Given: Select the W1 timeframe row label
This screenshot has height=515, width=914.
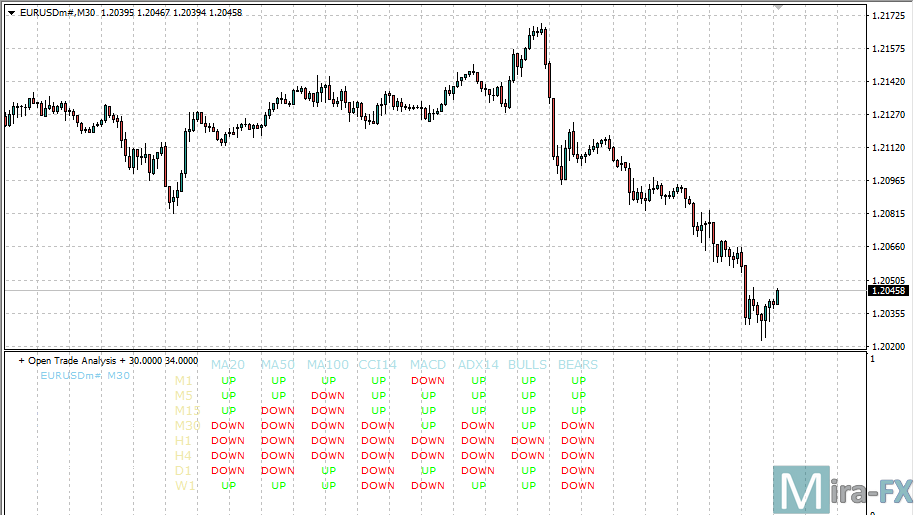Looking at the screenshot, I should pyautogui.click(x=184, y=486).
